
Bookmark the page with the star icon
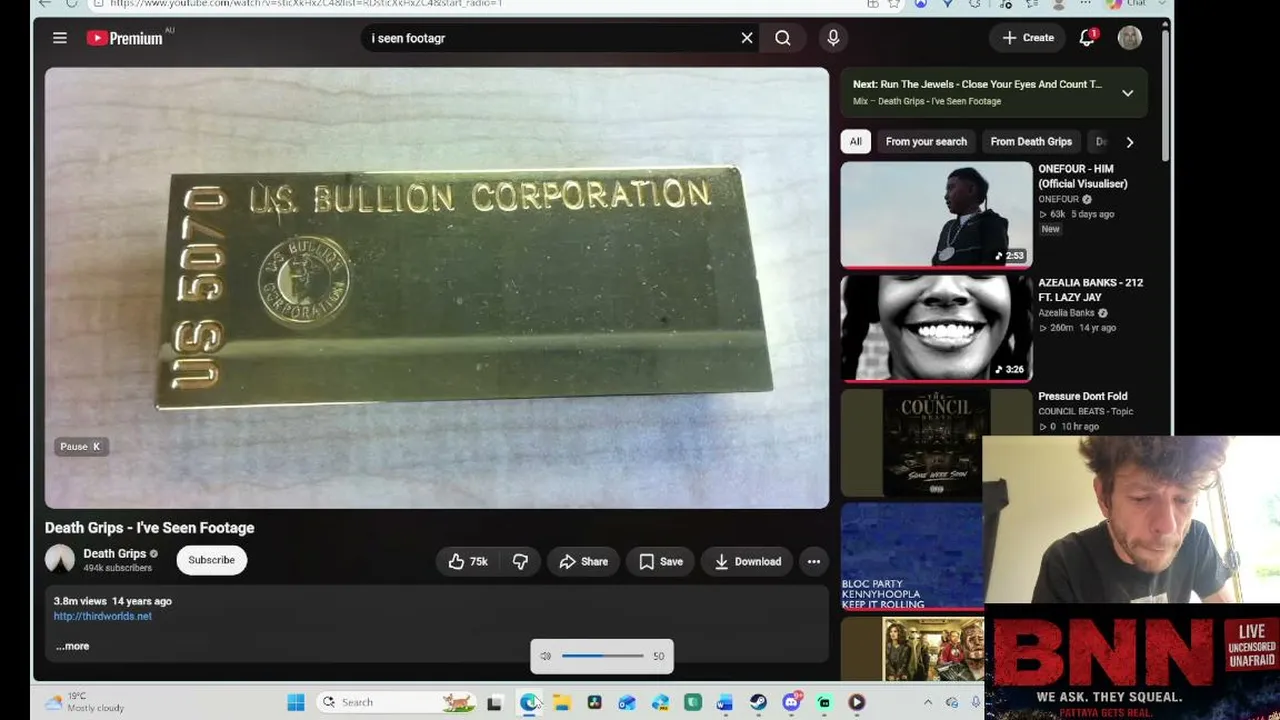(895, 4)
